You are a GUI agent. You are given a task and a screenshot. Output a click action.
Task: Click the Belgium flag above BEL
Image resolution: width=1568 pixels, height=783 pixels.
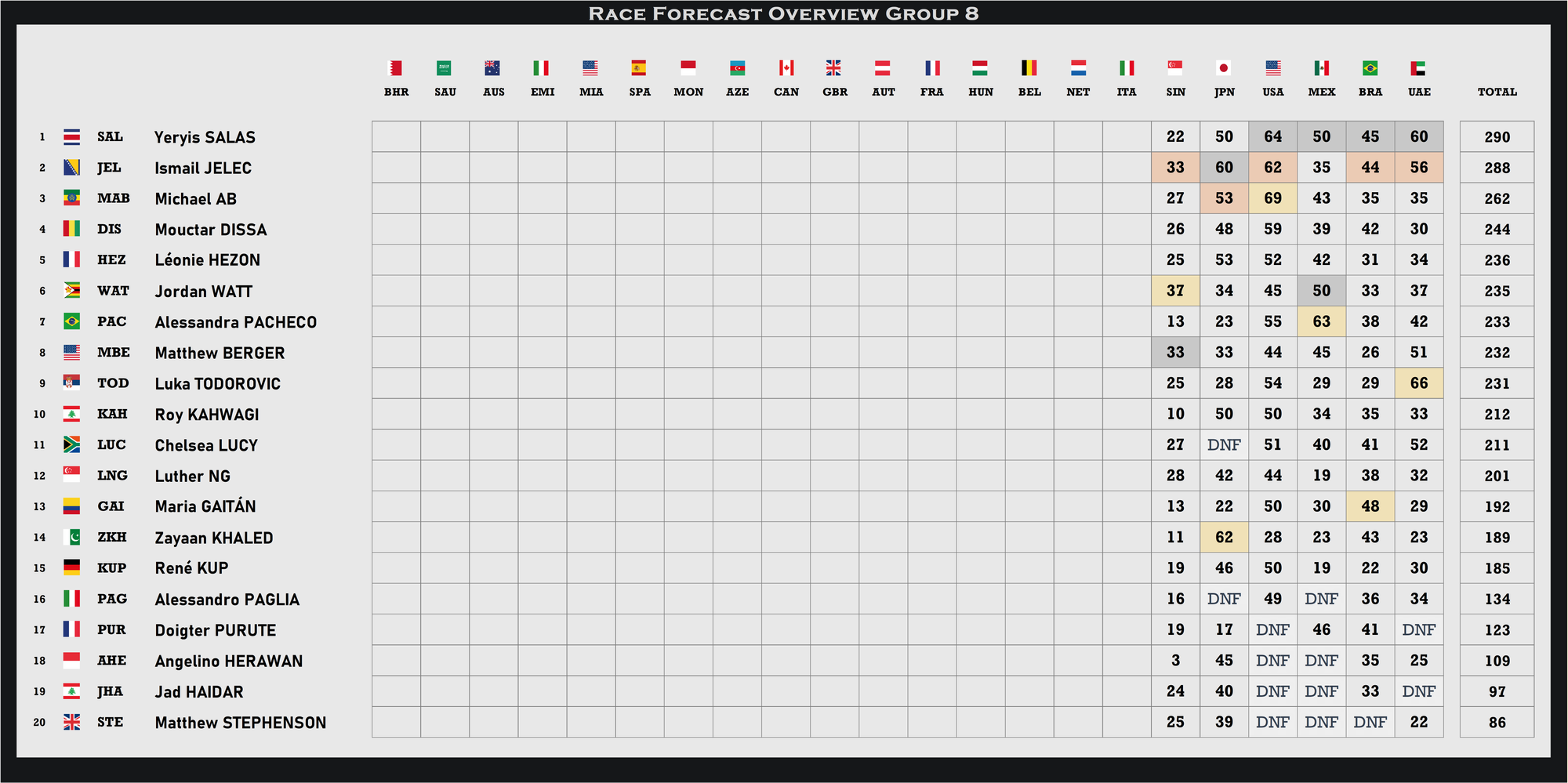pos(1029,68)
